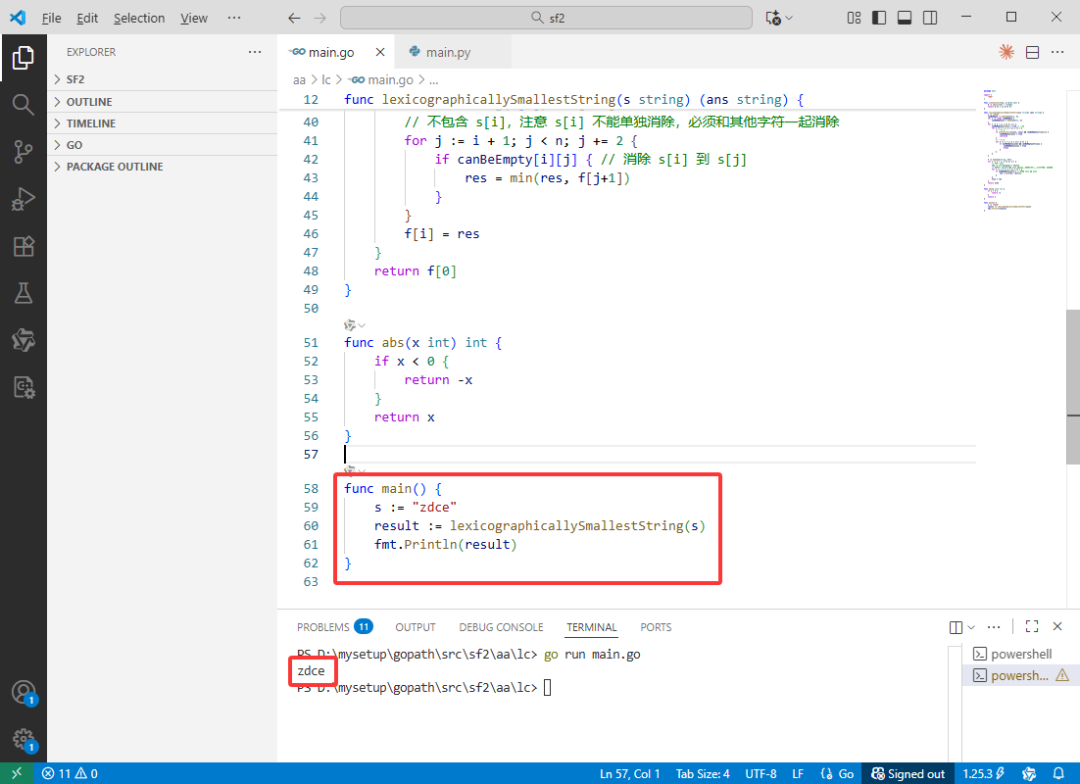Open the Edit menu
The image size is (1080, 784).
(87, 18)
